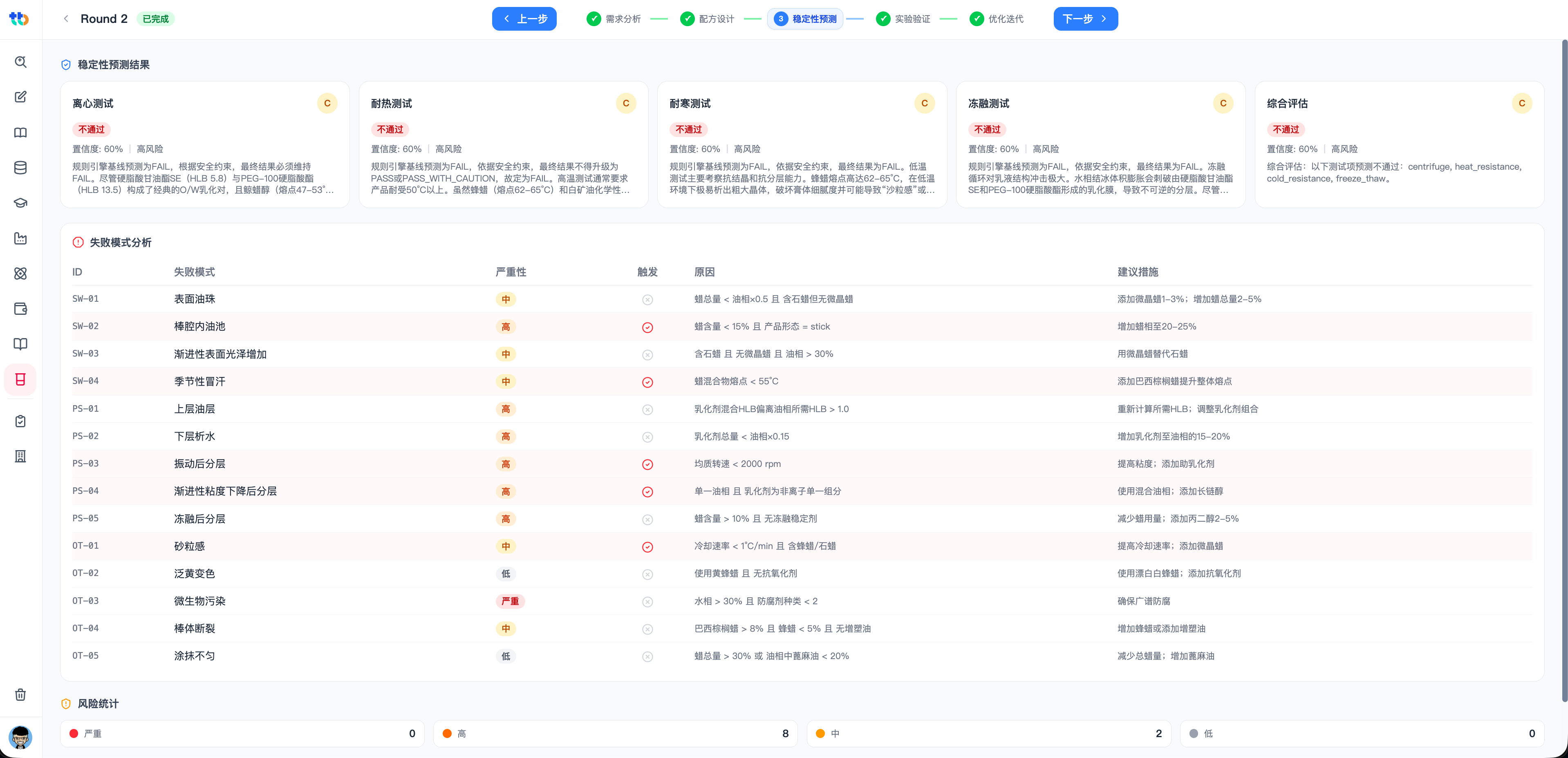
Task: Open the atom sidebar icon
Action: 20,274
